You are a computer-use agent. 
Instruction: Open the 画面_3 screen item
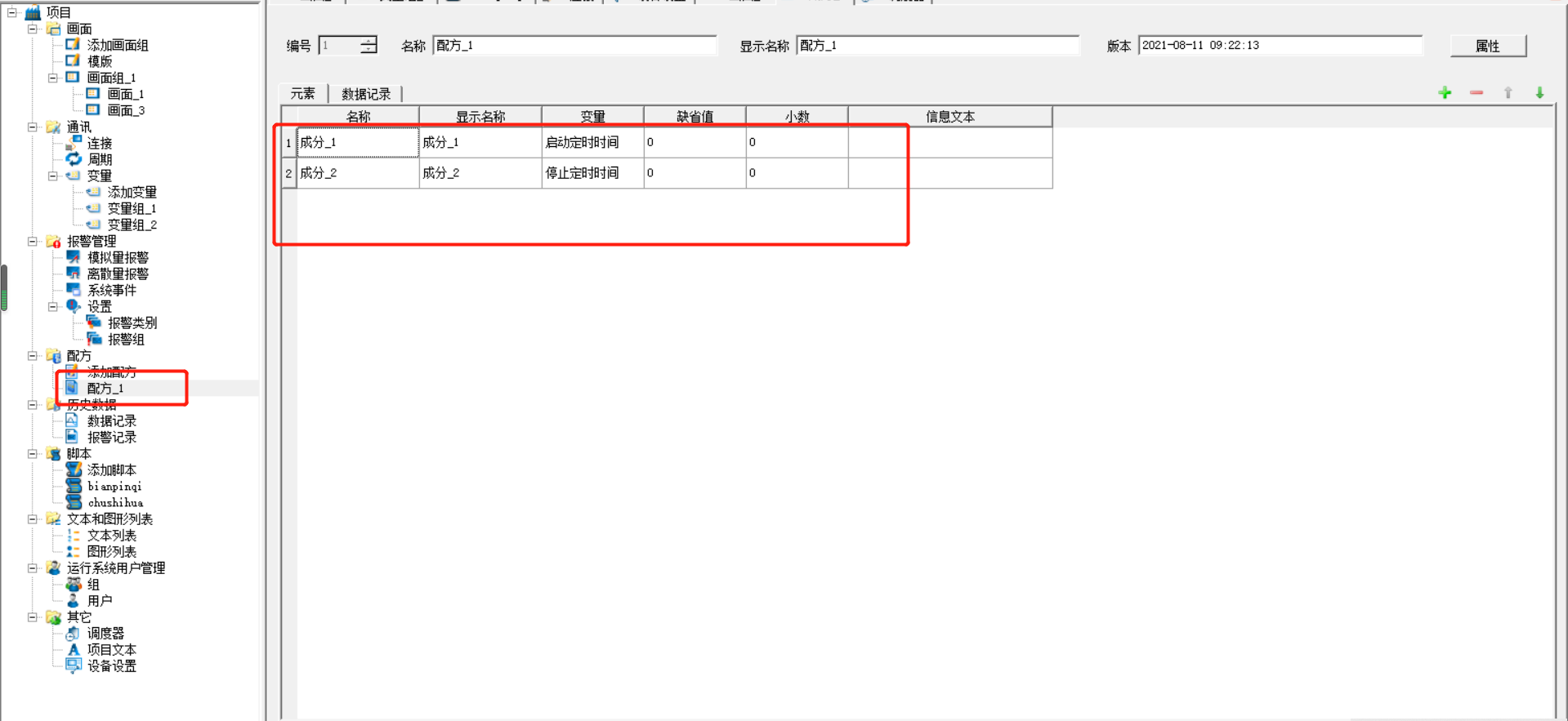(x=126, y=110)
